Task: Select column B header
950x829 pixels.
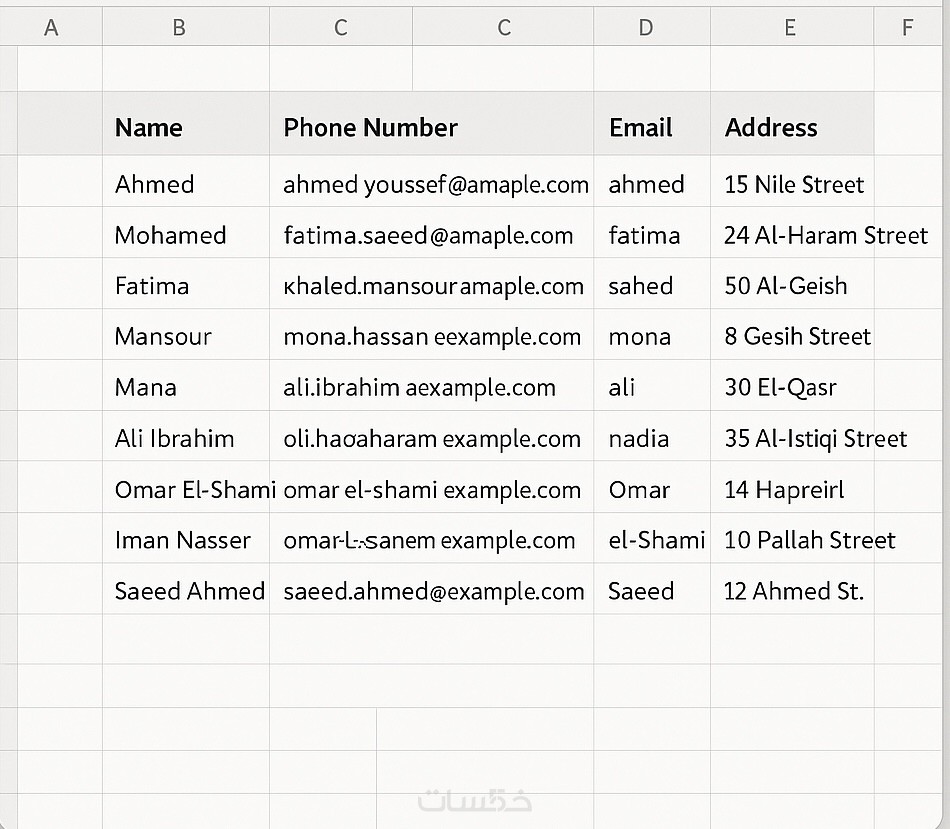Action: point(179,28)
